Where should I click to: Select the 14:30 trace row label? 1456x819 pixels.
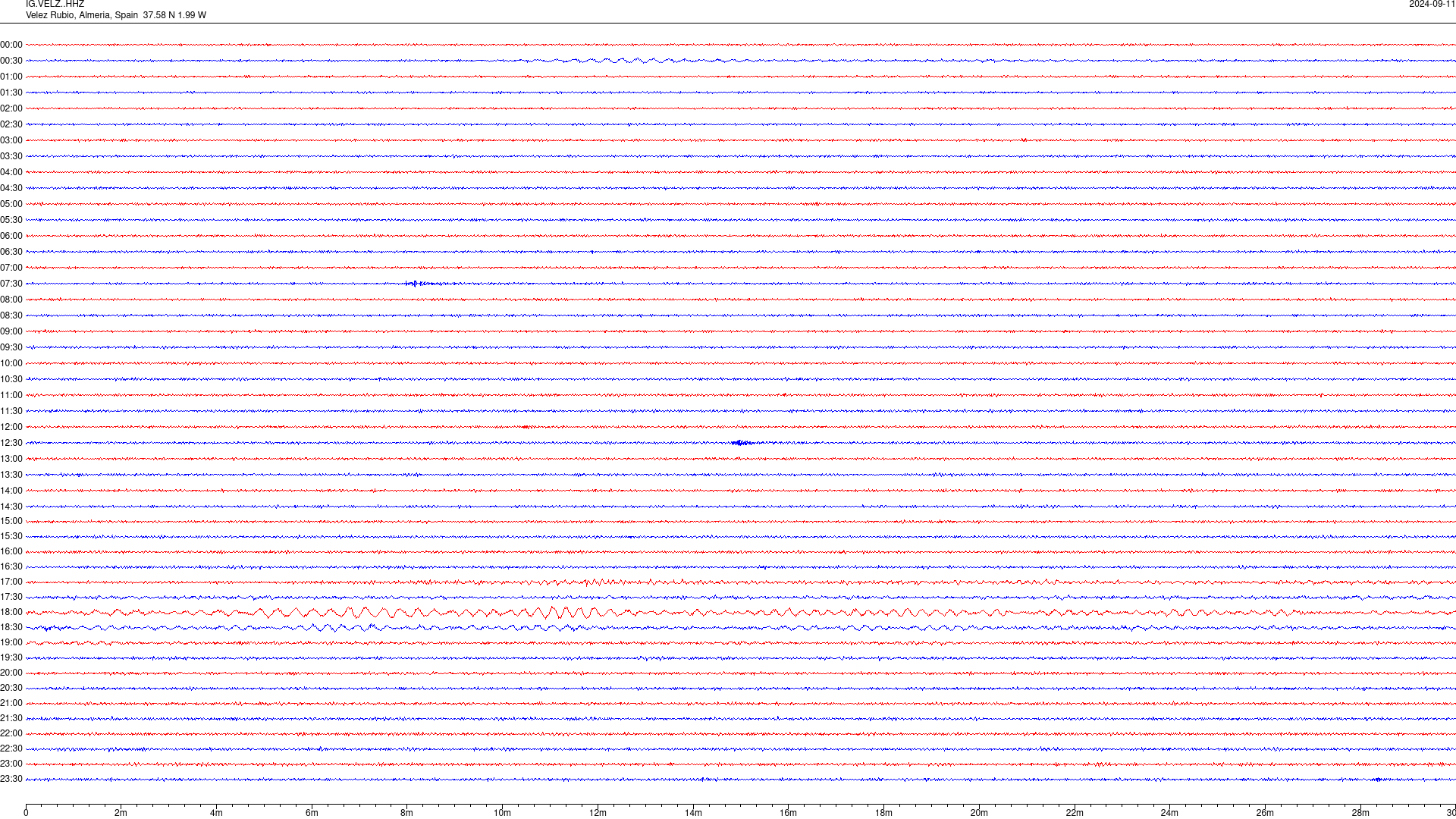click(x=11, y=507)
